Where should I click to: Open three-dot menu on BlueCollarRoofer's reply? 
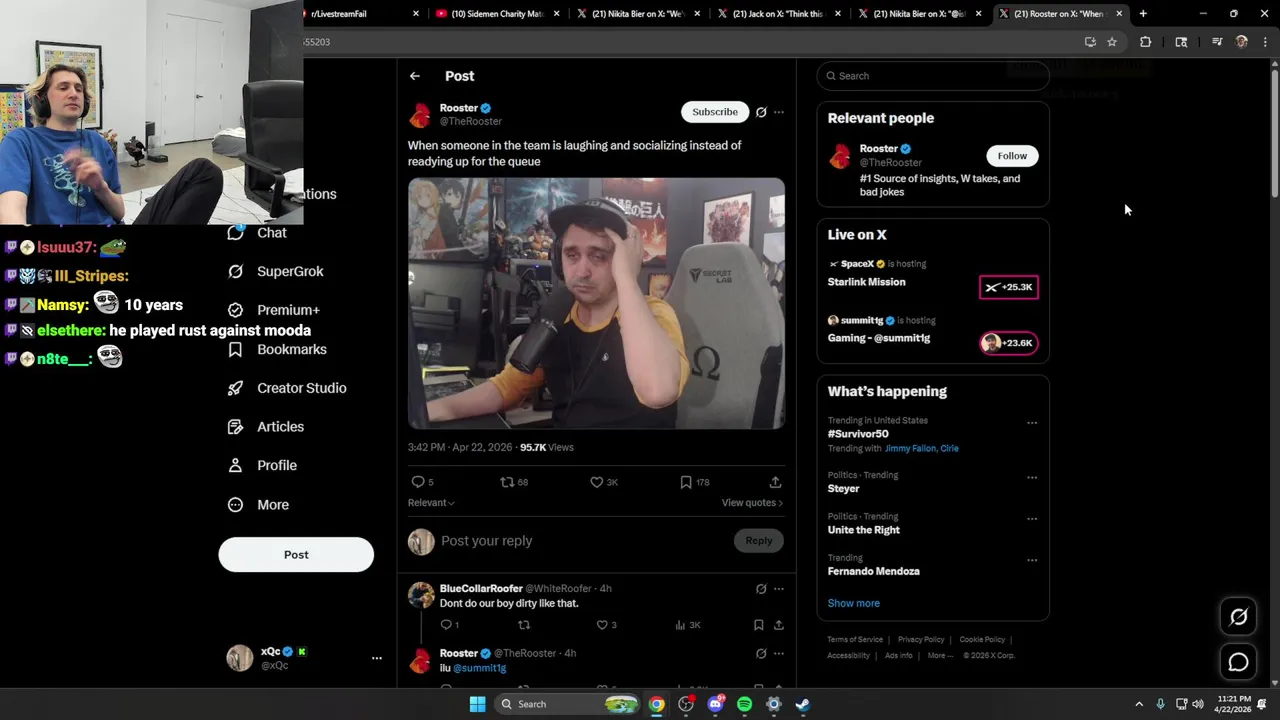pyautogui.click(x=779, y=589)
